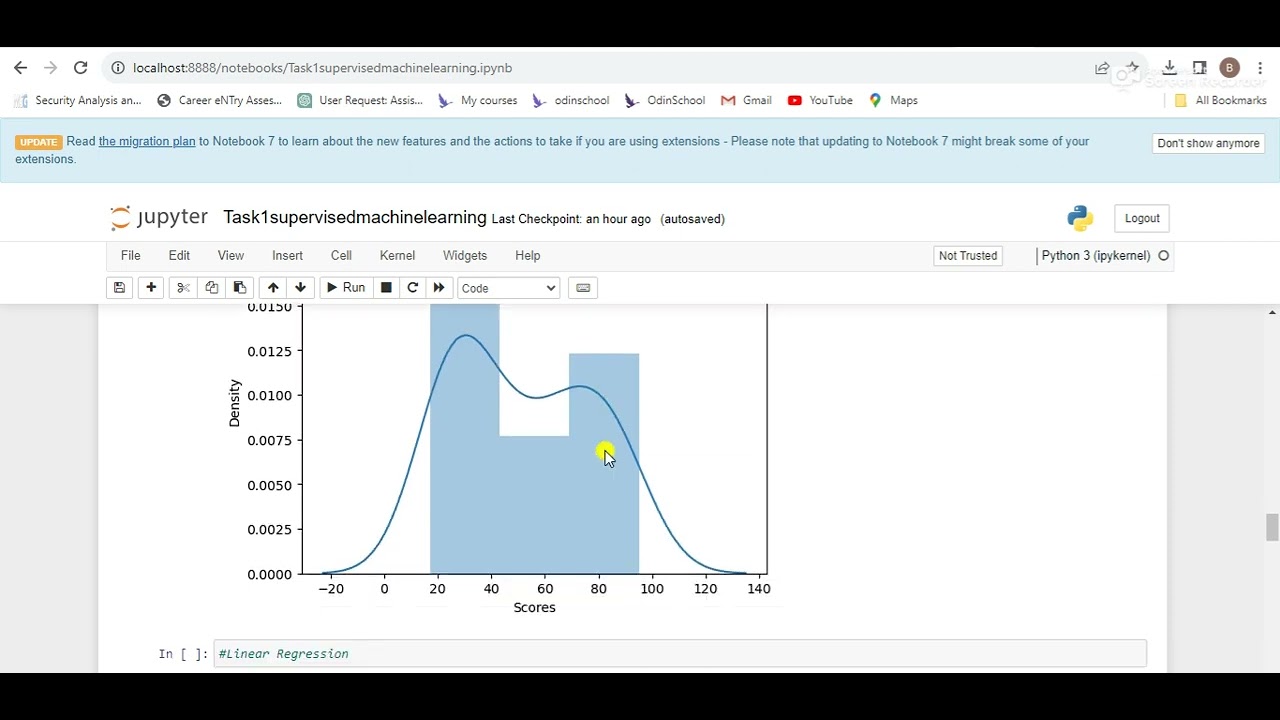Open the Insert menu

click(x=288, y=256)
